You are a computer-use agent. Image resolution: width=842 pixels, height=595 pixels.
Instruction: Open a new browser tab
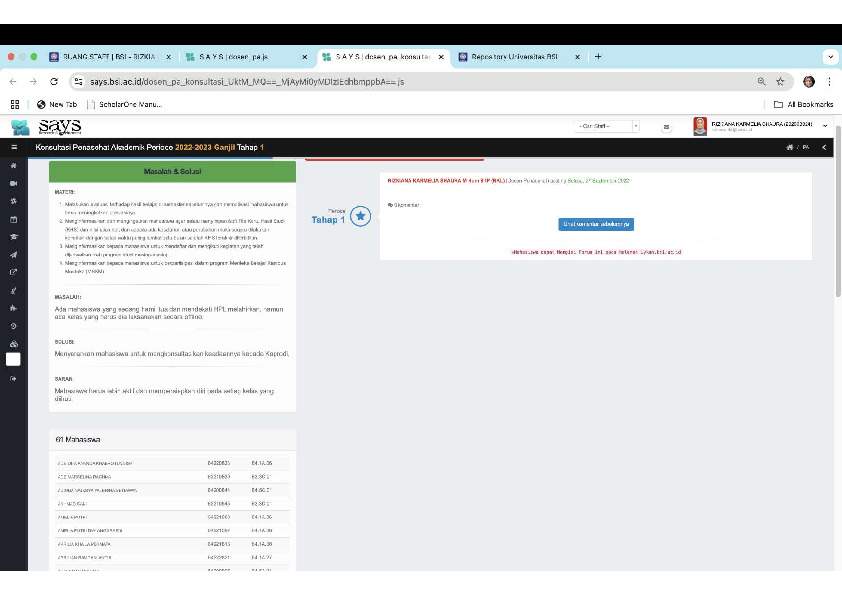pos(598,56)
